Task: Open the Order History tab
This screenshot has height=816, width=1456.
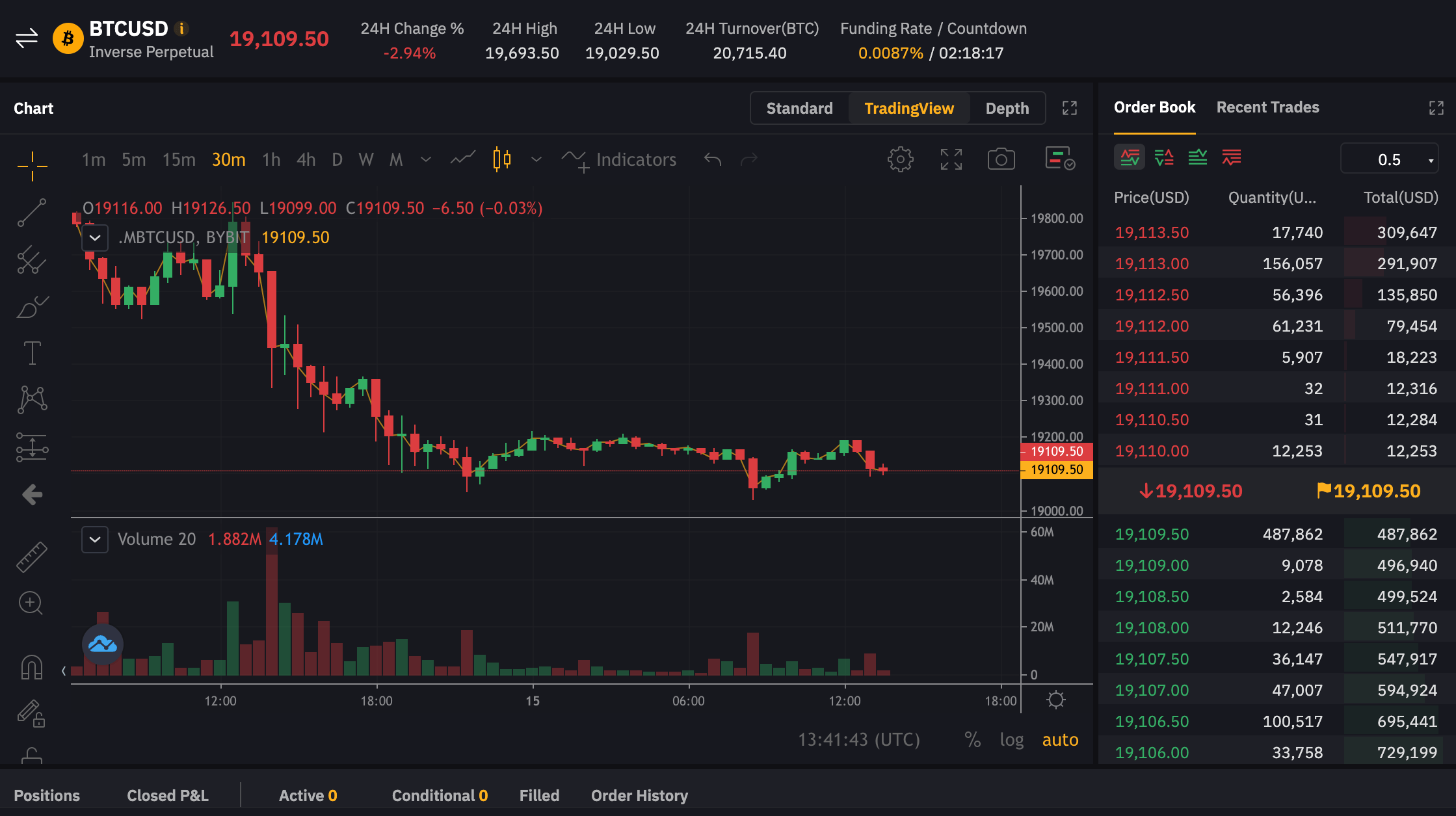Action: tap(639, 795)
